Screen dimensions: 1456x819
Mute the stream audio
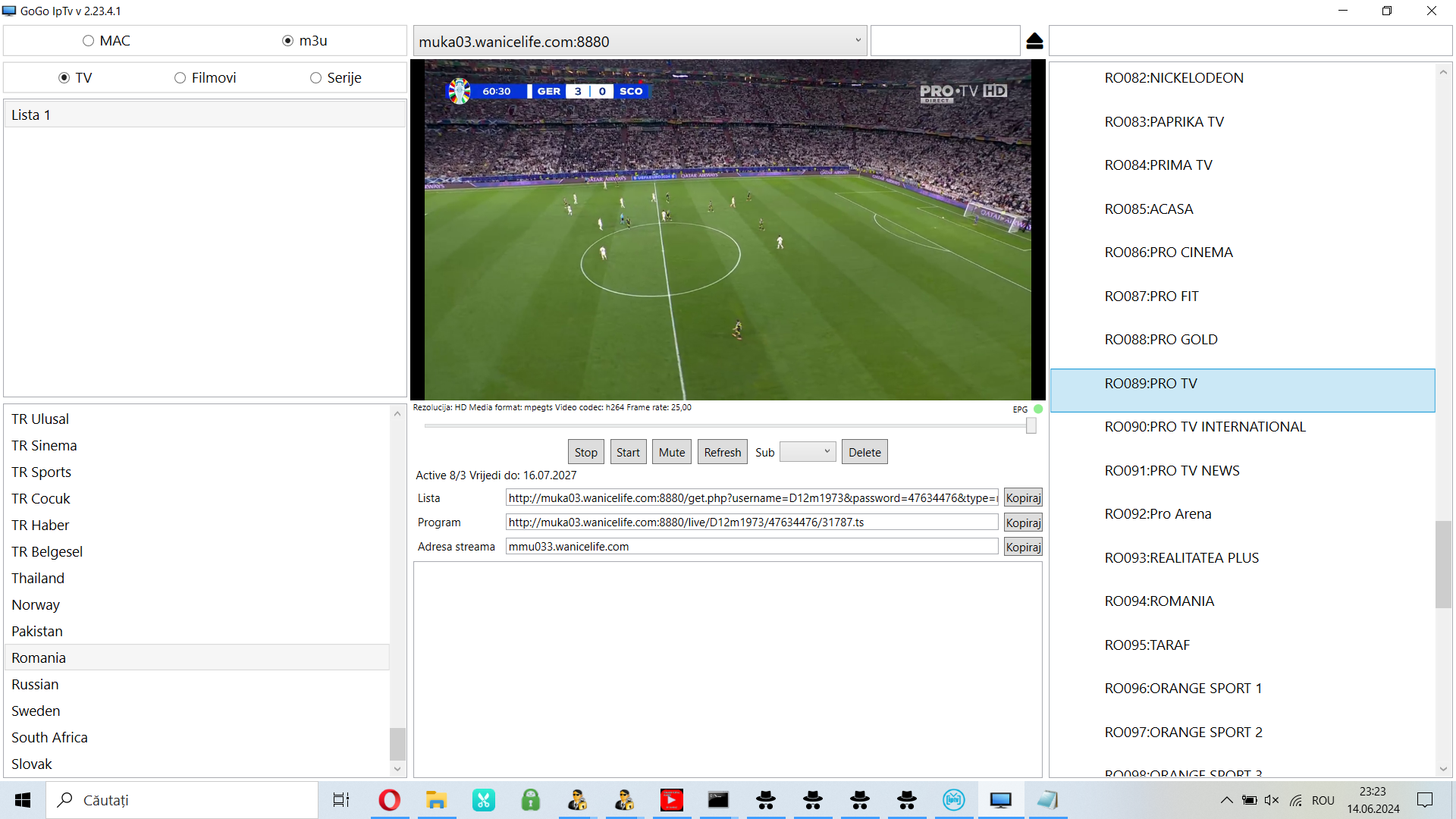672,452
